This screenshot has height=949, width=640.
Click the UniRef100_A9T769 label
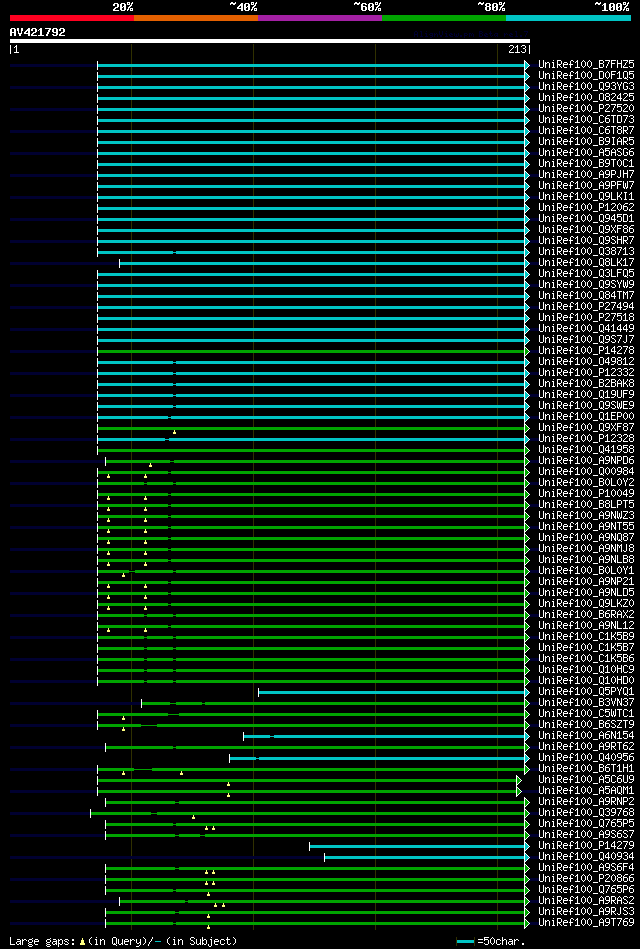click(586, 922)
